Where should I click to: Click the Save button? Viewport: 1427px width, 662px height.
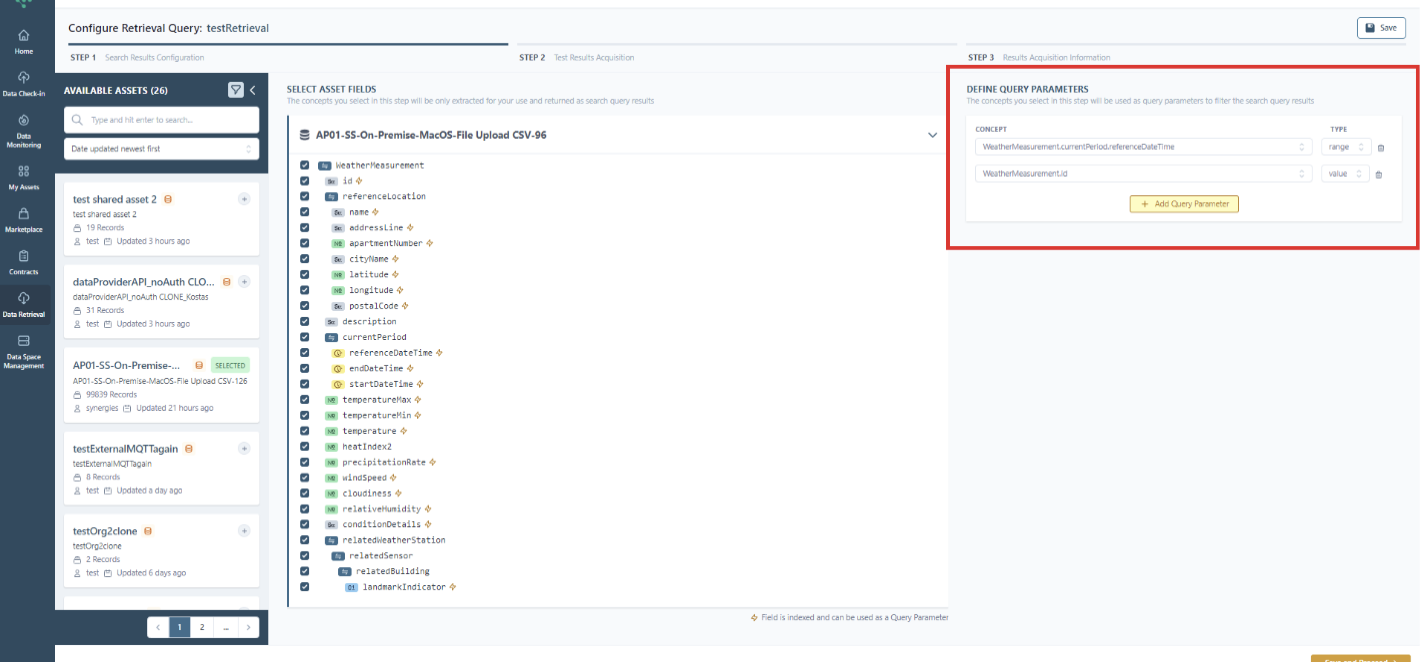point(1381,28)
